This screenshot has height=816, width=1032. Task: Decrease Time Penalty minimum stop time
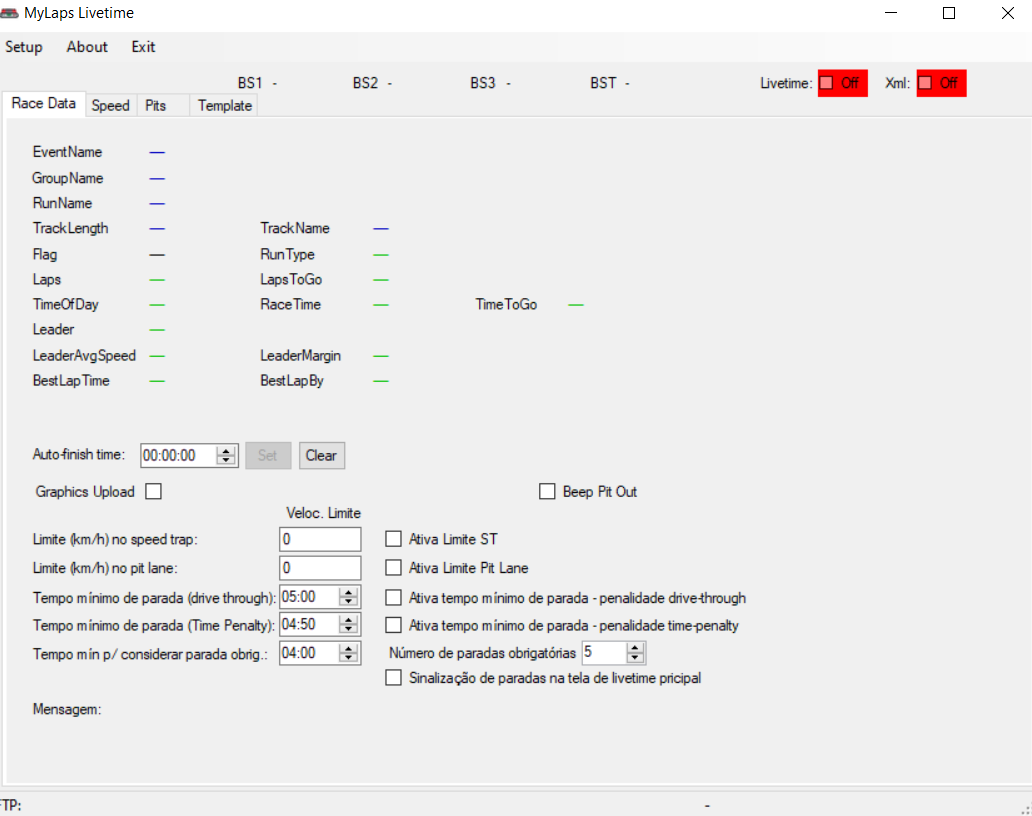click(349, 629)
